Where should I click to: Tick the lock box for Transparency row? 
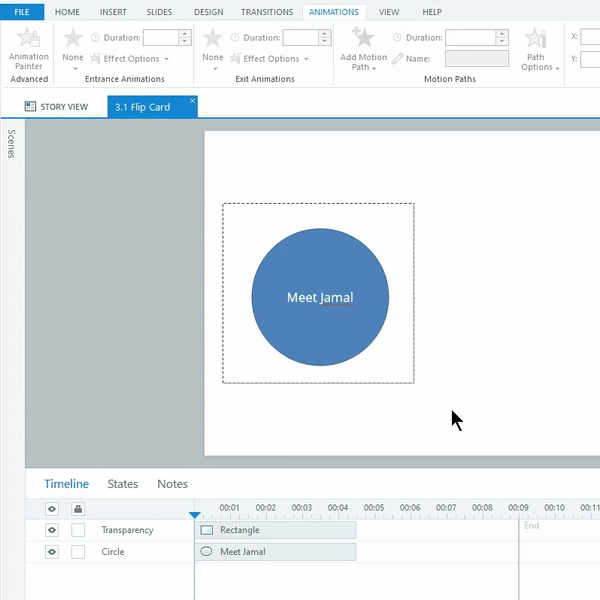point(78,530)
